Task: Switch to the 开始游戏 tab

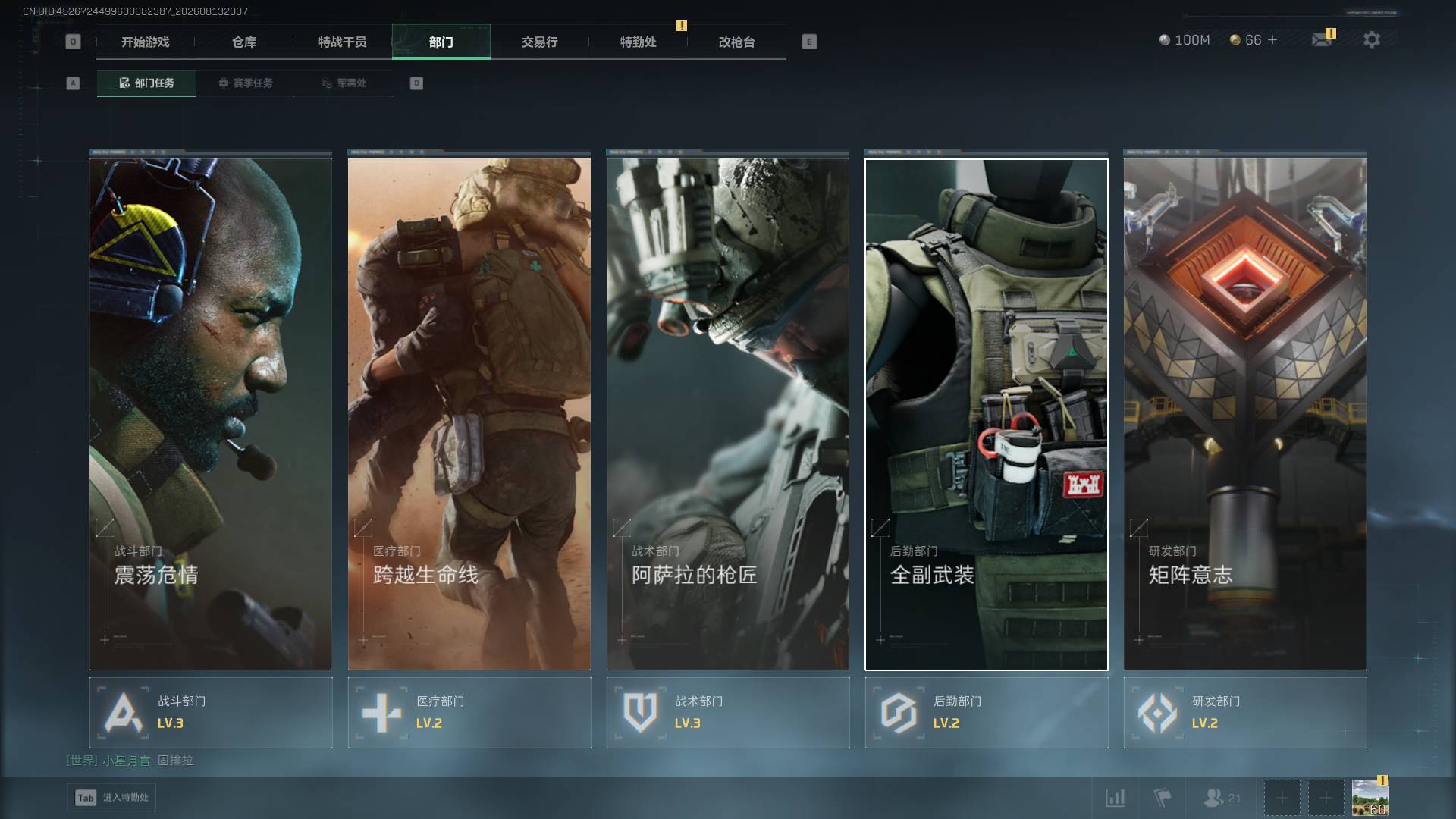Action: coord(146,42)
